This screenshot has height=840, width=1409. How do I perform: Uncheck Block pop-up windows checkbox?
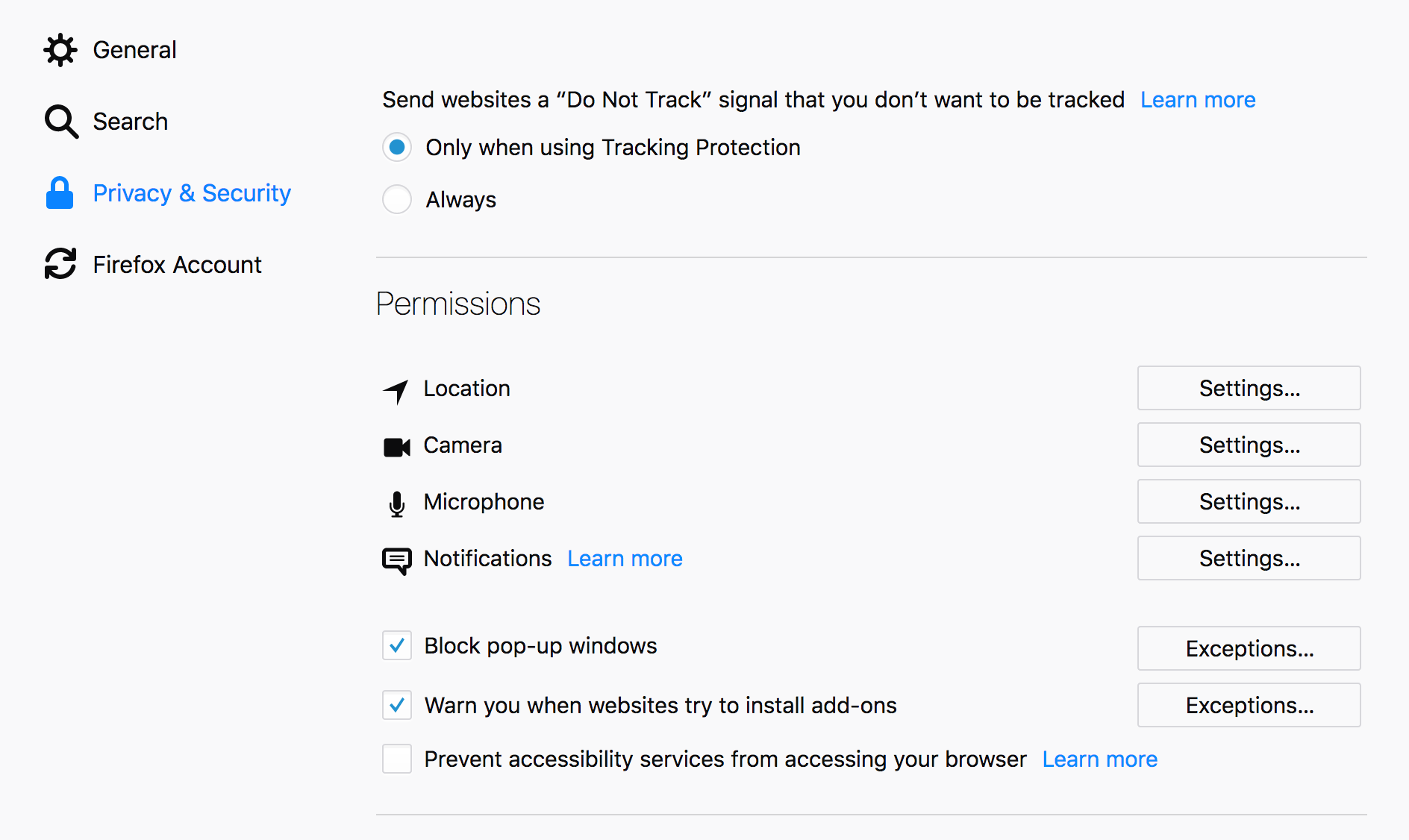397,645
